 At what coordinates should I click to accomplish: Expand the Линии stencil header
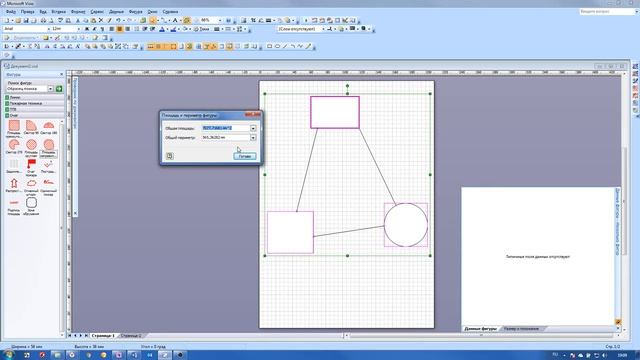(34, 98)
